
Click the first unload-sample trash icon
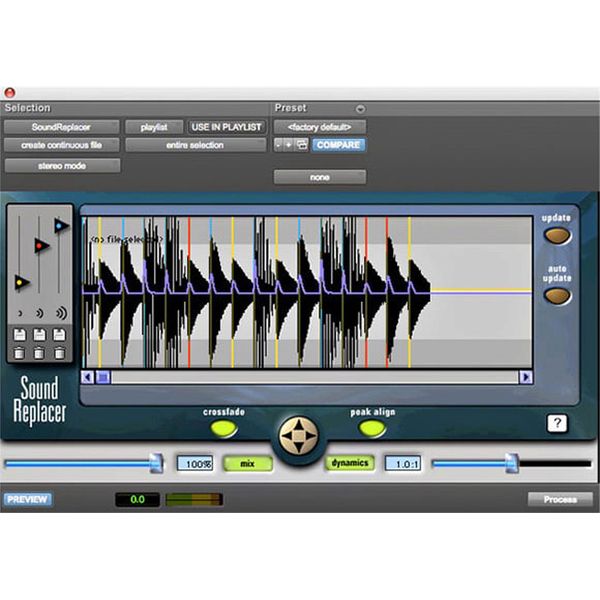pyautogui.click(x=19, y=353)
